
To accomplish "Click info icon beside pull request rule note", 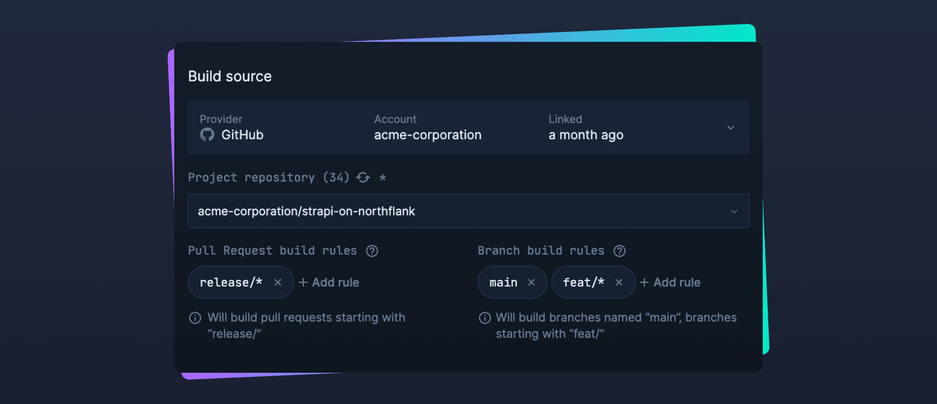I will [195, 318].
